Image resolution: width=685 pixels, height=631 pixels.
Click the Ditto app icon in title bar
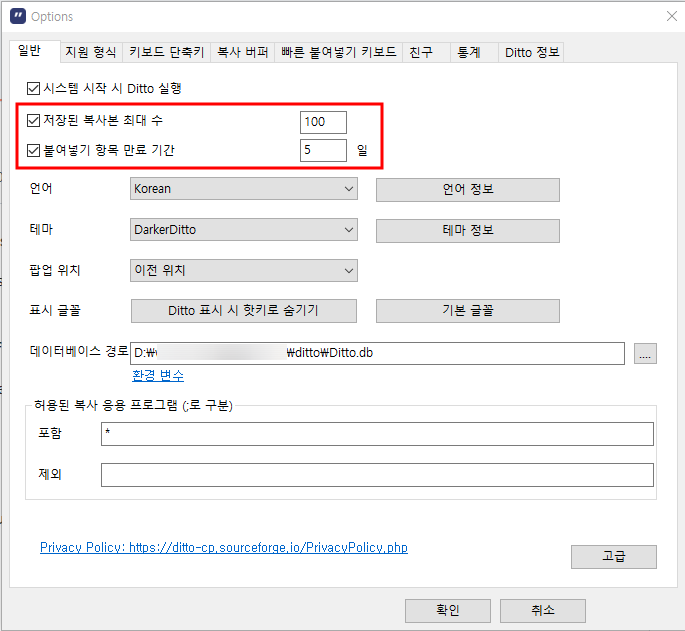(x=18, y=16)
